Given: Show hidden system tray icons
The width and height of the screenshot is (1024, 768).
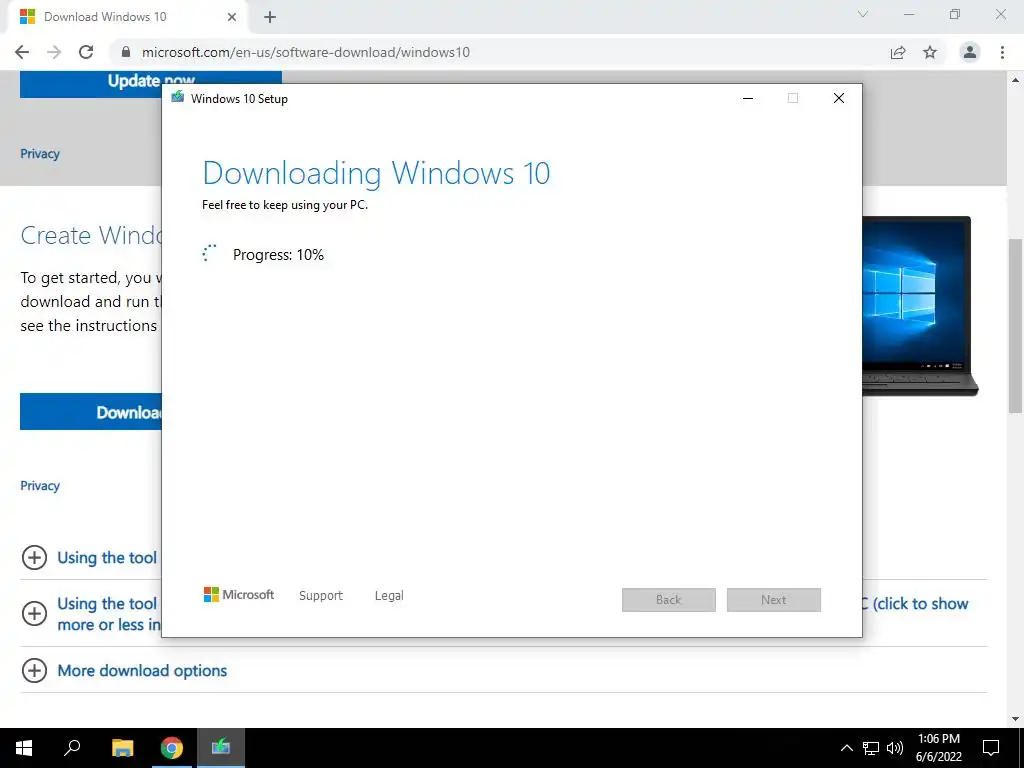Looking at the screenshot, I should 846,748.
